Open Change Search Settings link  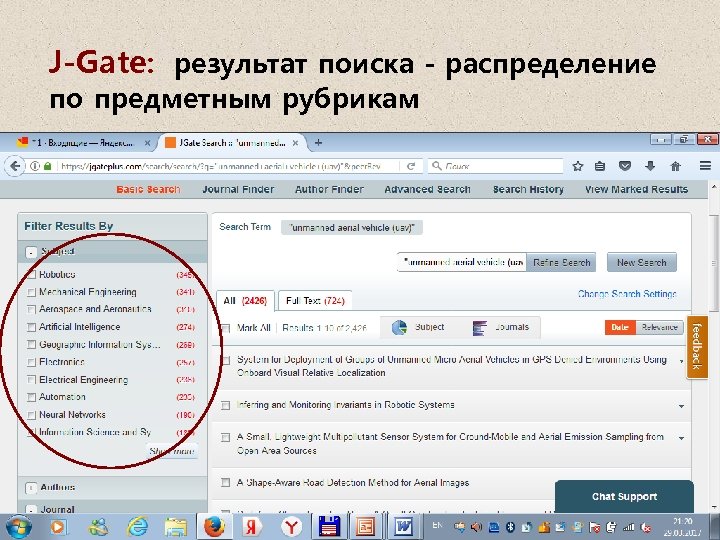627,294
